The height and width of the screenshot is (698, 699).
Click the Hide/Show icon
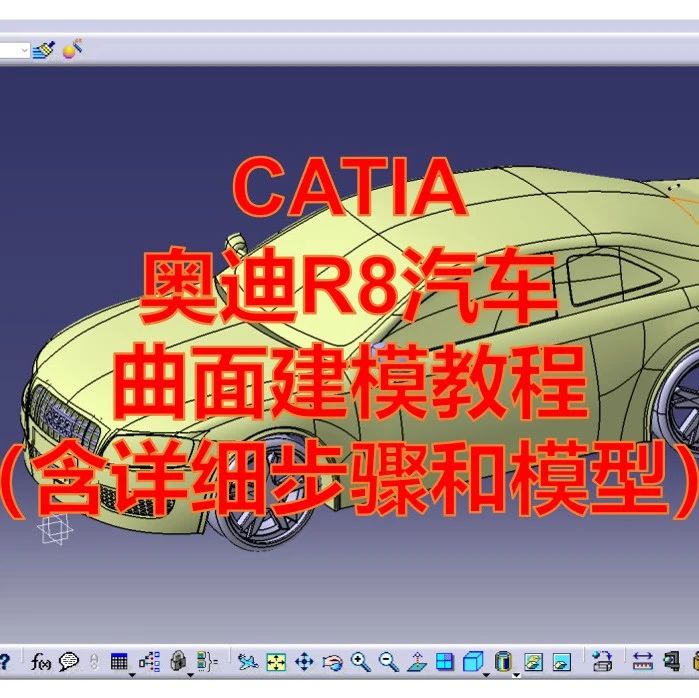point(533,662)
